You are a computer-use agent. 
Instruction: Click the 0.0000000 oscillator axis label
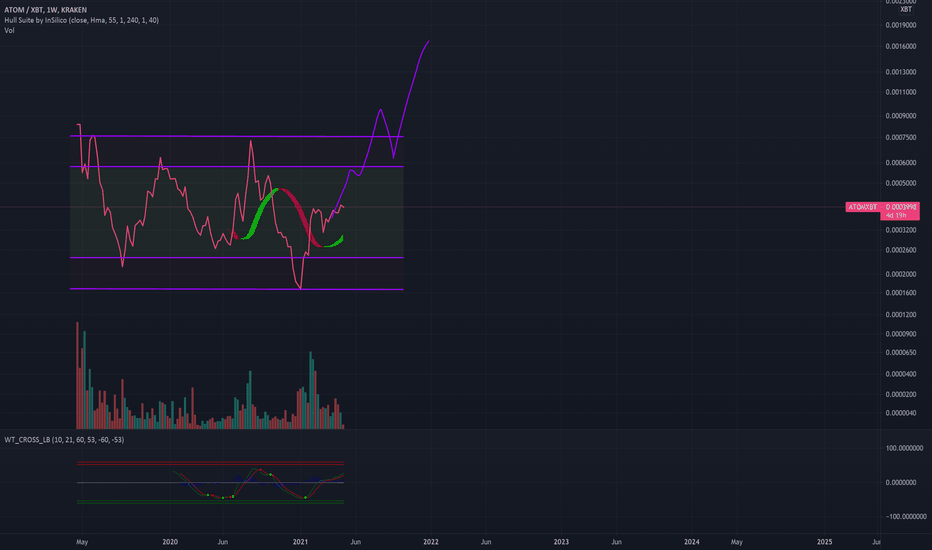pyautogui.click(x=900, y=482)
